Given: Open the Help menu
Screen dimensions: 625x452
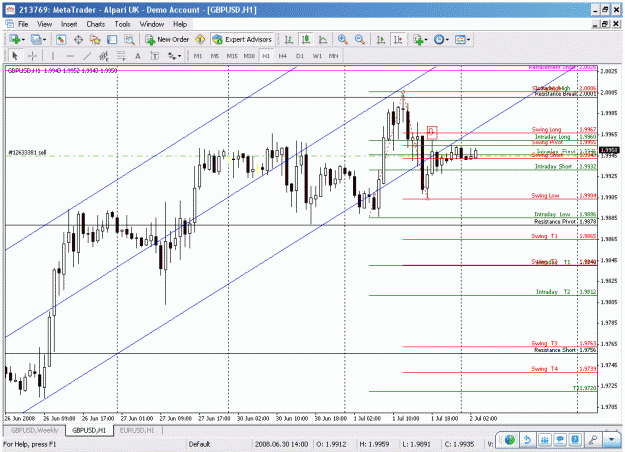Looking at the screenshot, I should click(180, 24).
